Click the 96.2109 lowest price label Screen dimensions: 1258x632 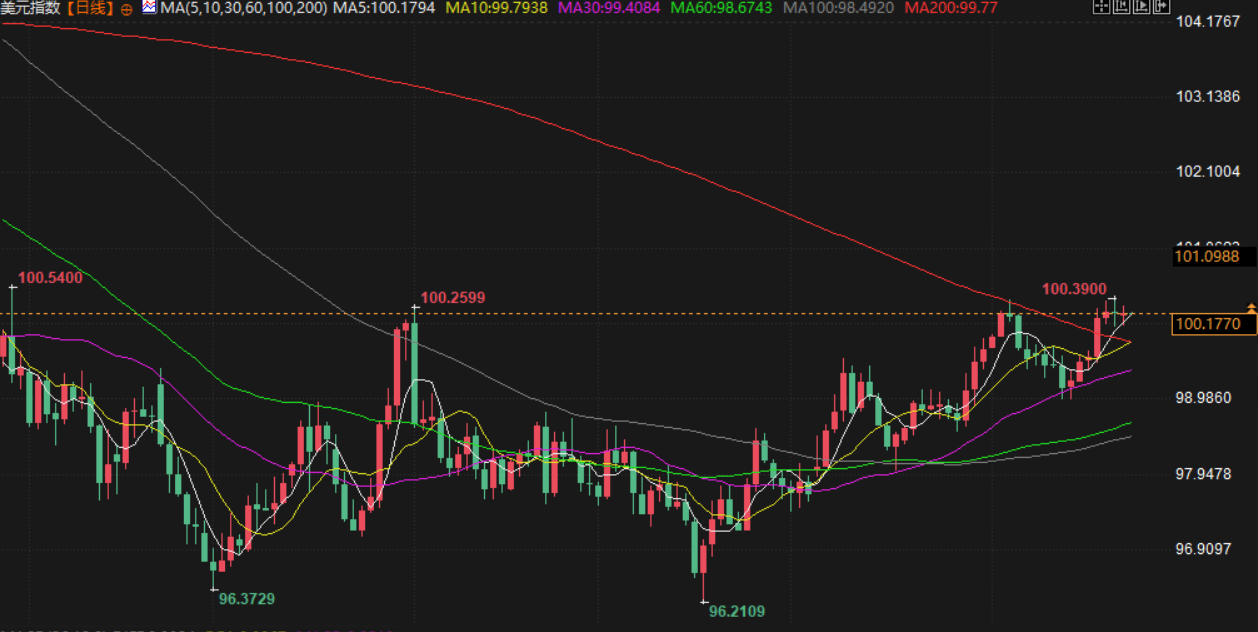736,610
